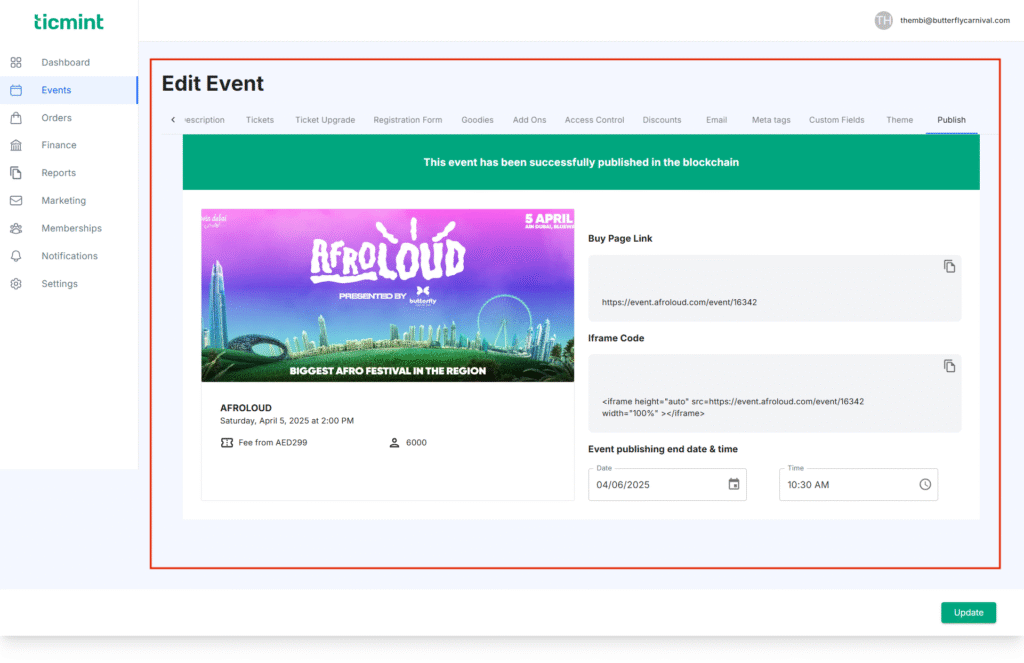
Task: Open Settings from the sidebar
Action: [x=59, y=283]
